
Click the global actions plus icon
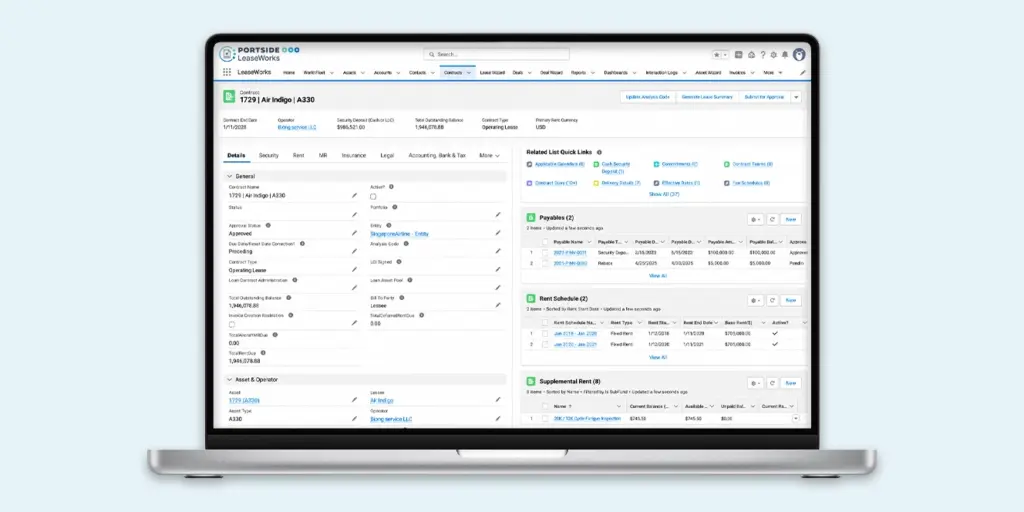click(x=739, y=55)
